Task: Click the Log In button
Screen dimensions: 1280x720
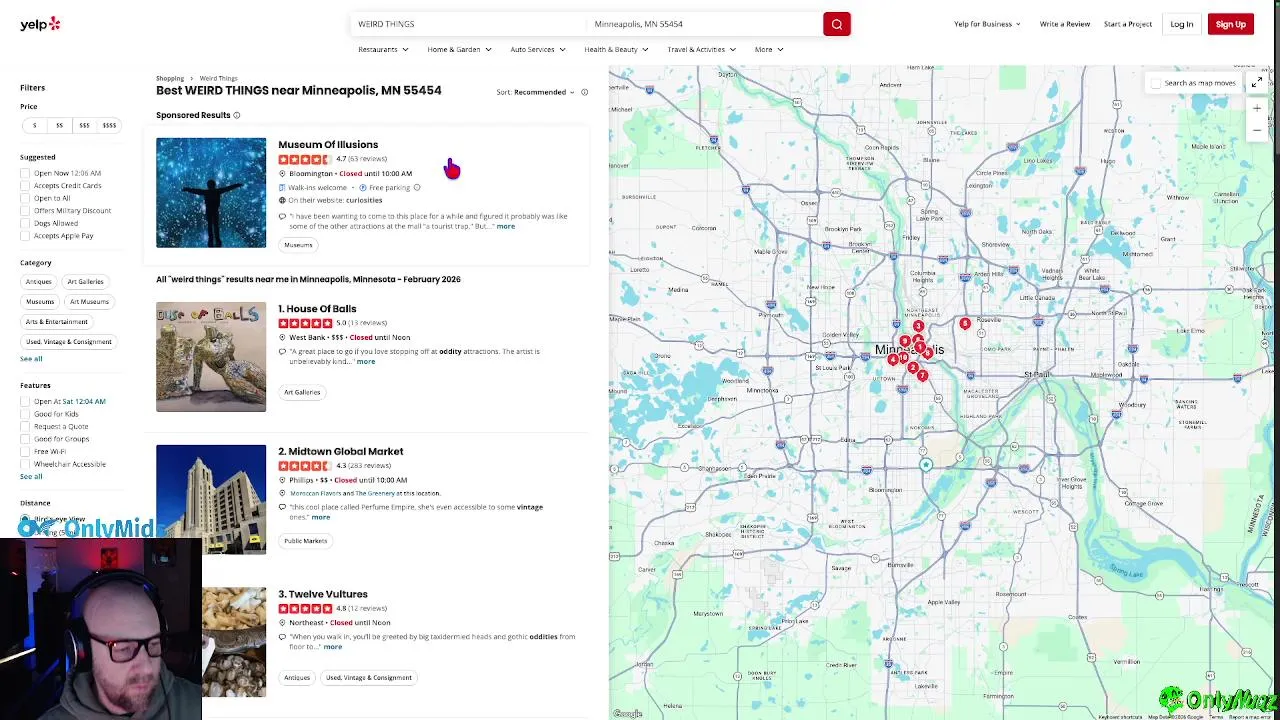Action: pos(1182,24)
